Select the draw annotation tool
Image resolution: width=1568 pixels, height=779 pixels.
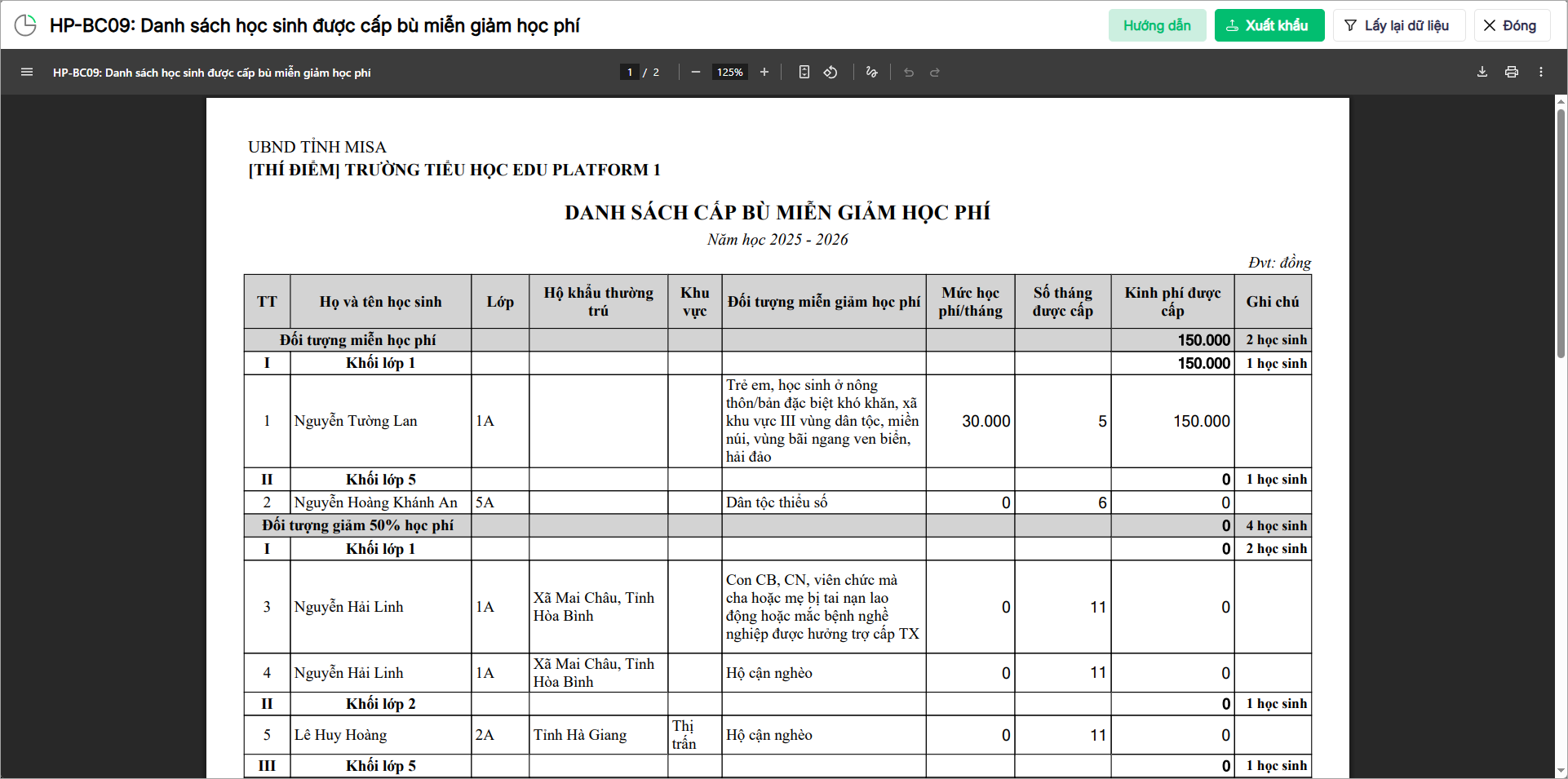tap(871, 72)
